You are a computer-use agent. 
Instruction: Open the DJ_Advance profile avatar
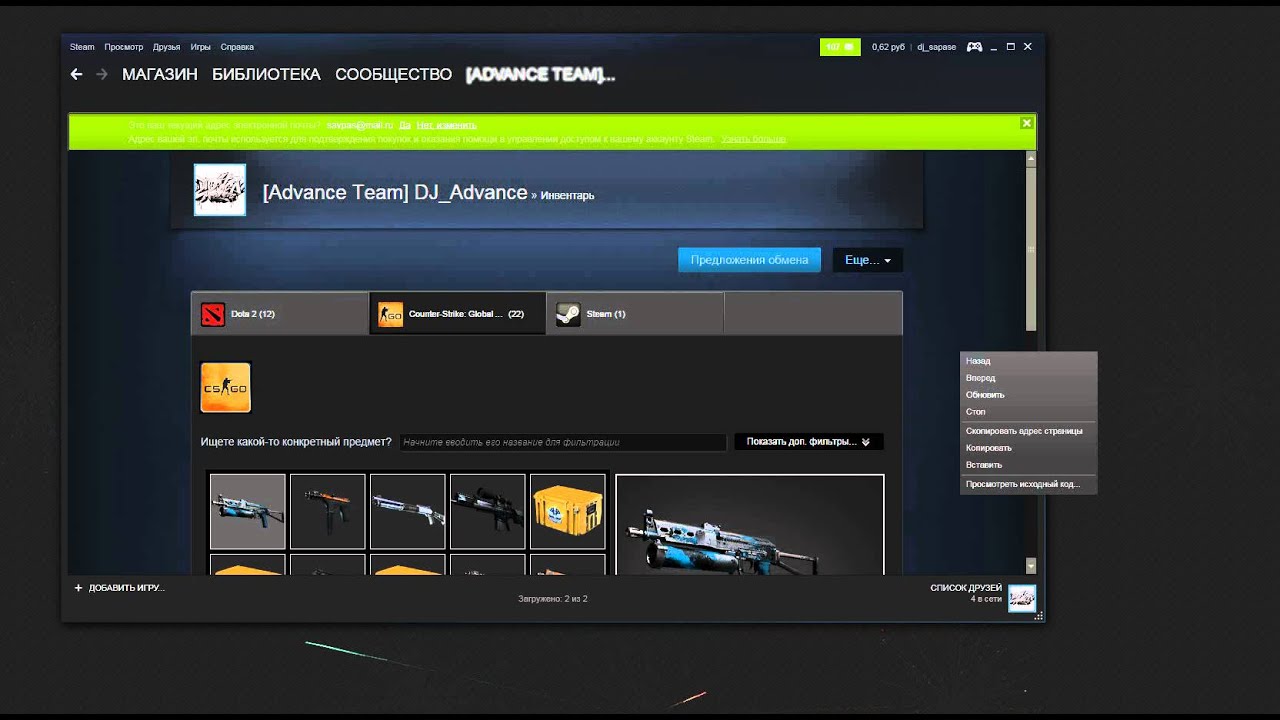[220, 190]
